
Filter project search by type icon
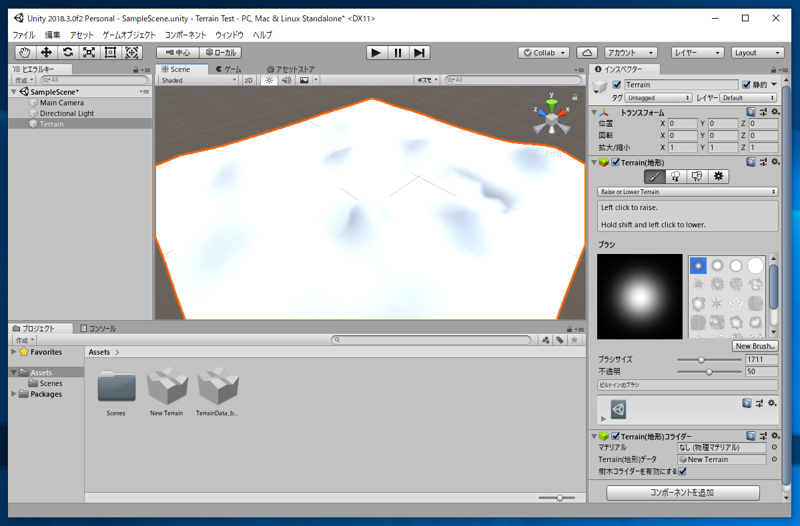545,340
